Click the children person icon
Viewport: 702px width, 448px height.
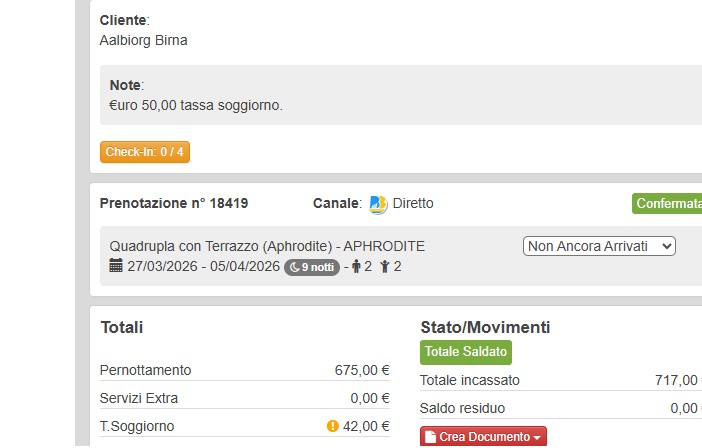pyautogui.click(x=385, y=267)
